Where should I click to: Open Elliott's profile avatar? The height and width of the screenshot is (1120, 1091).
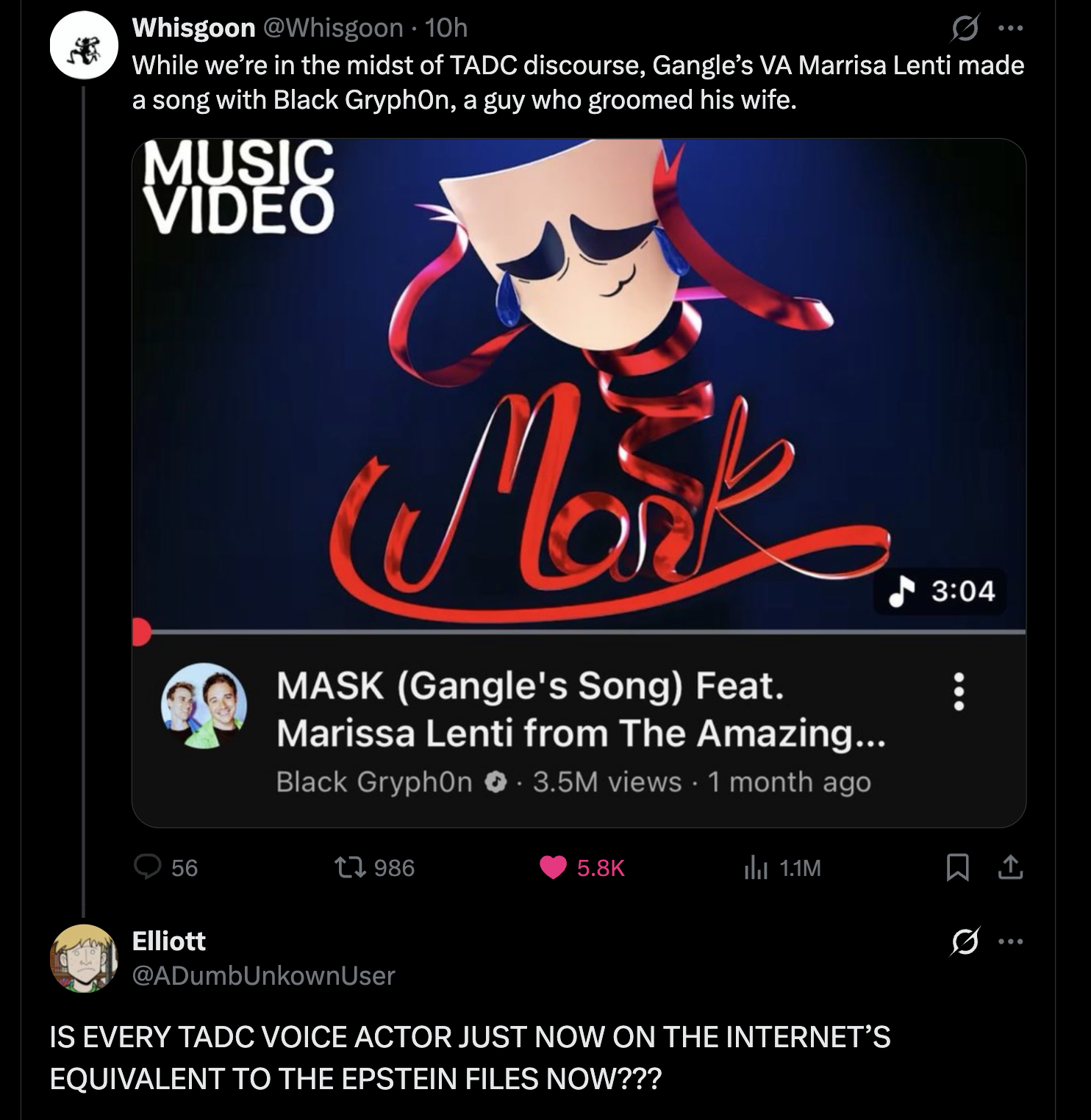84,958
